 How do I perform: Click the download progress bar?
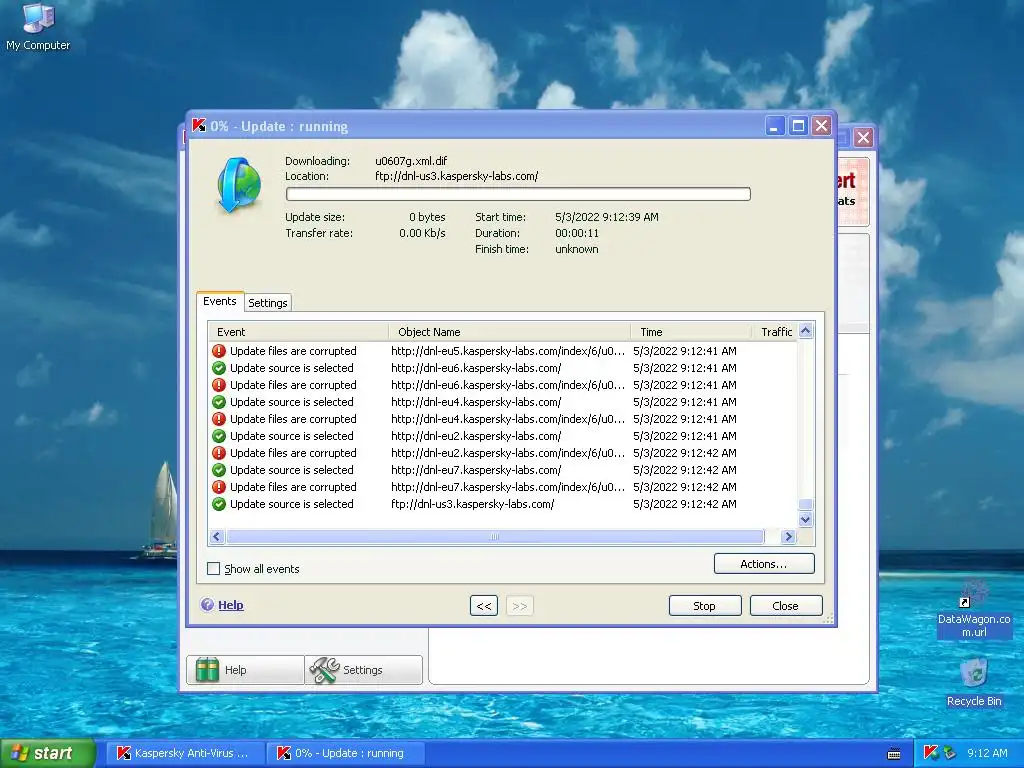click(x=519, y=194)
